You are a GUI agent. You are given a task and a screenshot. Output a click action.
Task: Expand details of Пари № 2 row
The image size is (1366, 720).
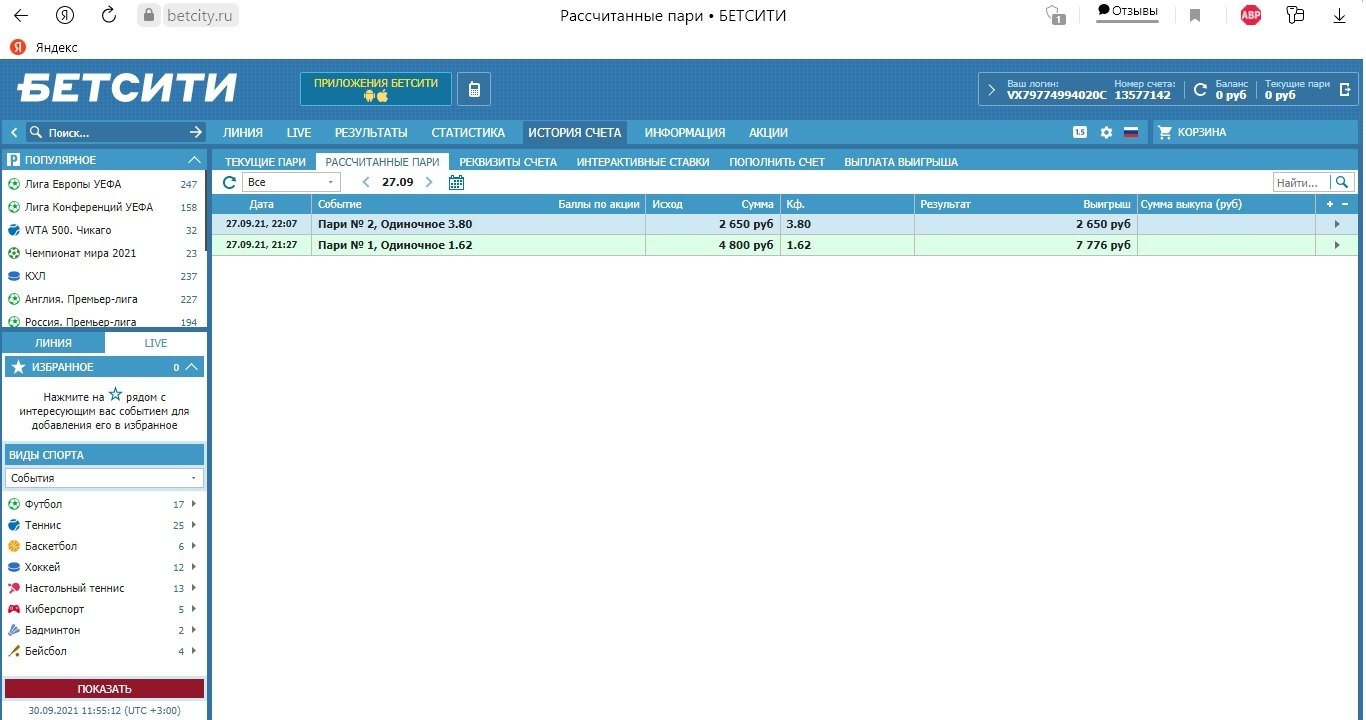click(1336, 224)
